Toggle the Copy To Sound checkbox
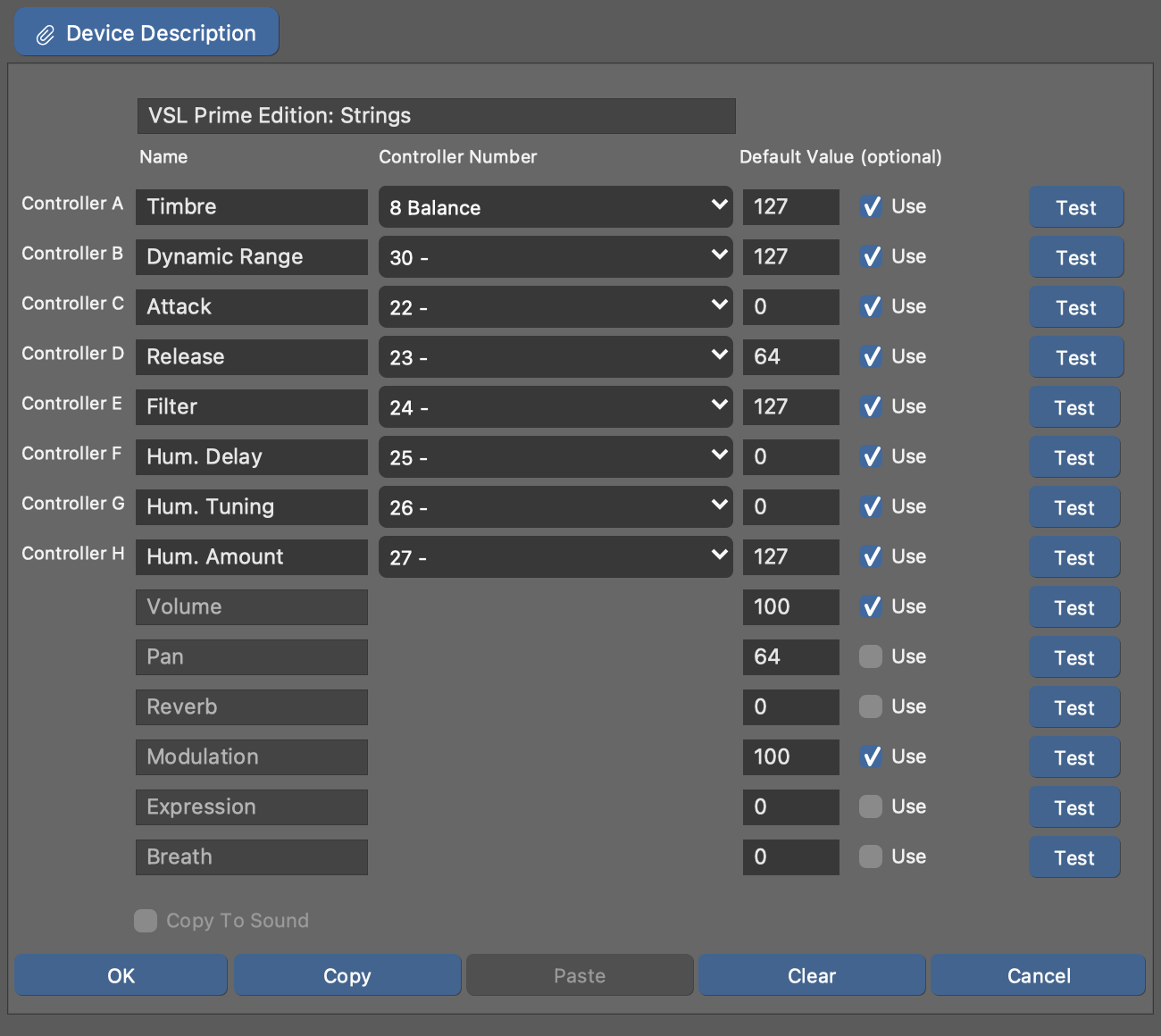 (x=146, y=921)
